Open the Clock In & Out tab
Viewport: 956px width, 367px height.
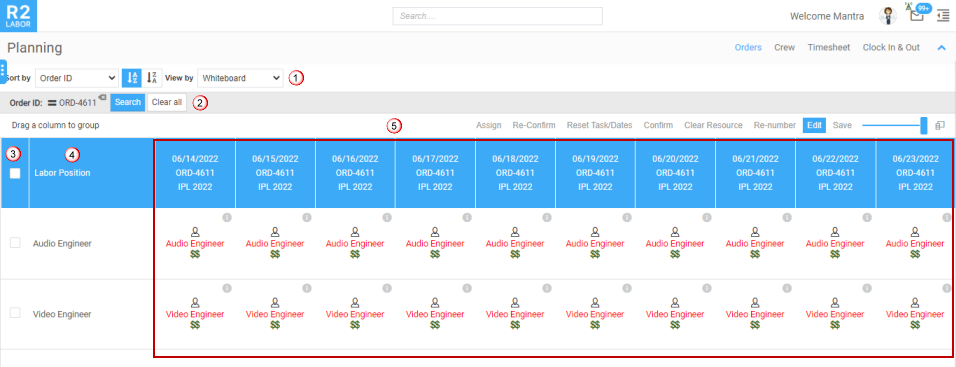(x=891, y=47)
